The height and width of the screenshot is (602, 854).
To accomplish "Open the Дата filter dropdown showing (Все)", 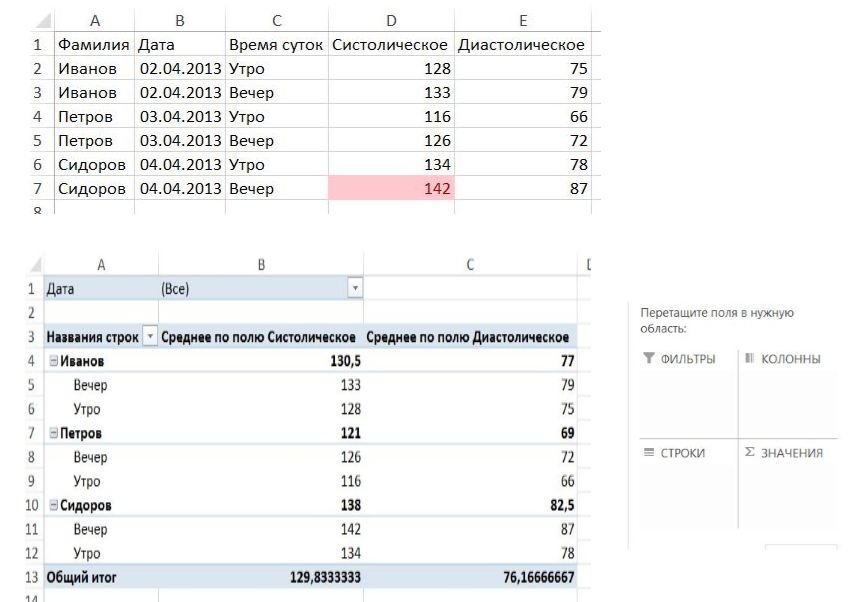I will [353, 289].
